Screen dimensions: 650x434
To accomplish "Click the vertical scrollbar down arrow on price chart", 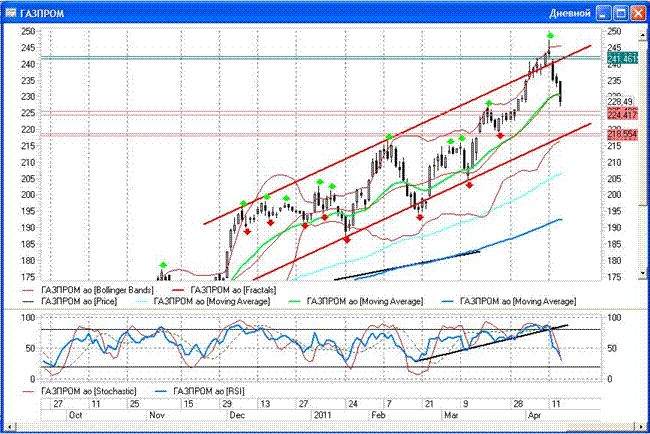I will [643, 273].
